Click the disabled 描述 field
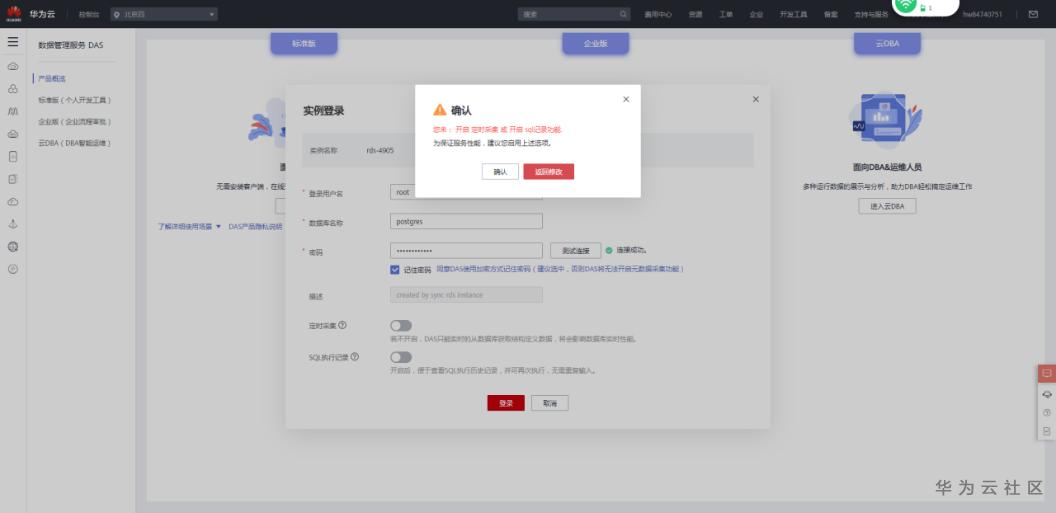This screenshot has height=513, width=1056. [466, 295]
